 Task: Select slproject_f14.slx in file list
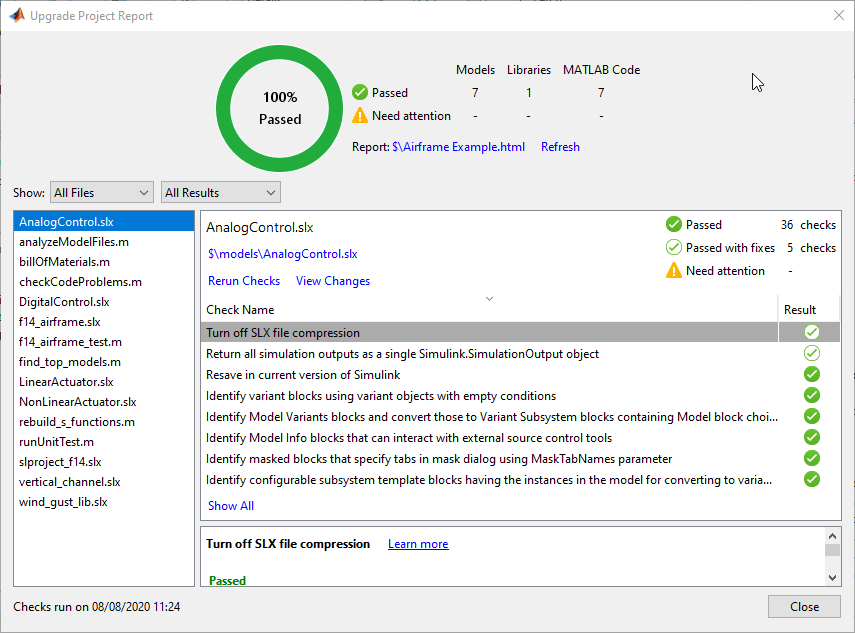pyautogui.click(x=104, y=462)
